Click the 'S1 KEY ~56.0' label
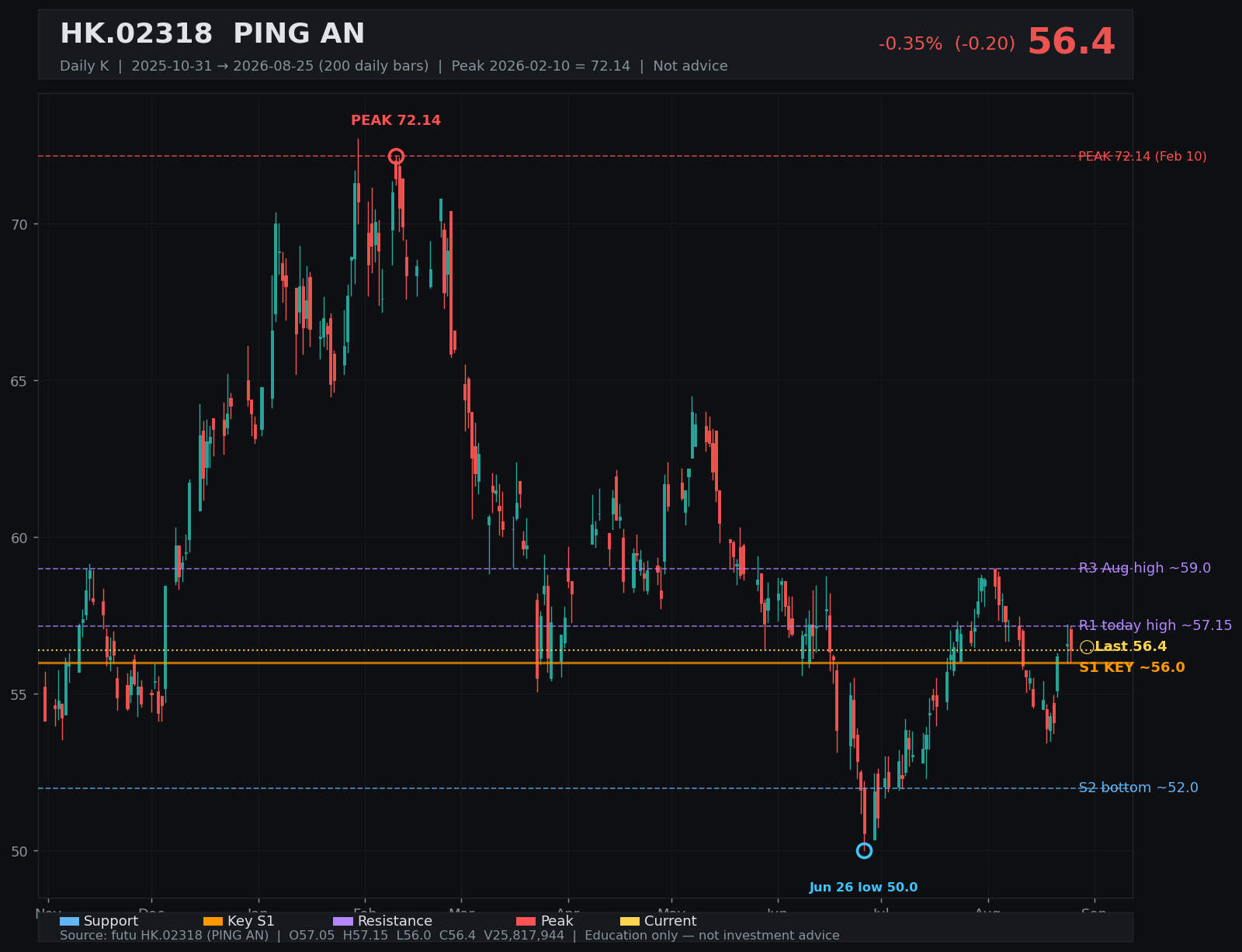Screen dimensions: 1242x952 tap(1132, 667)
